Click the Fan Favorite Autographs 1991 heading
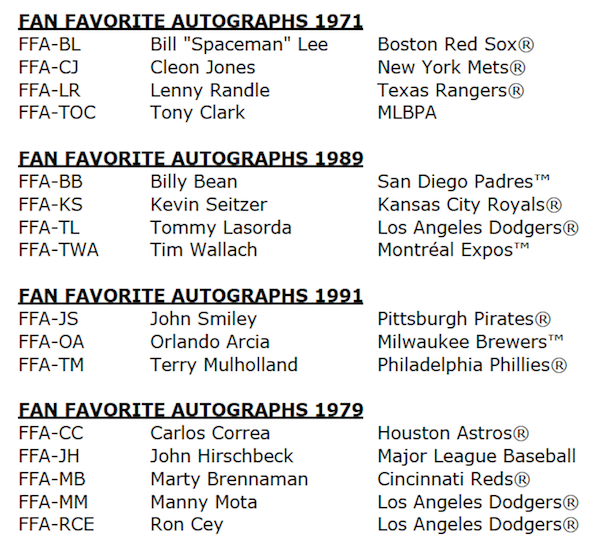This screenshot has width=600, height=555. coord(190,296)
